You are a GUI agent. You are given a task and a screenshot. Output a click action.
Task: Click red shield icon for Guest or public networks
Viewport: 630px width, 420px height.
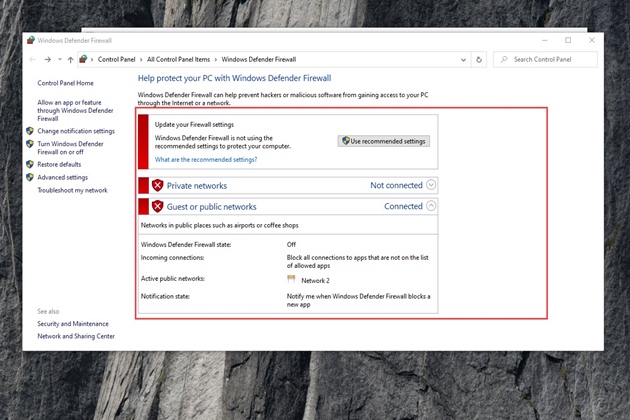[158, 206]
